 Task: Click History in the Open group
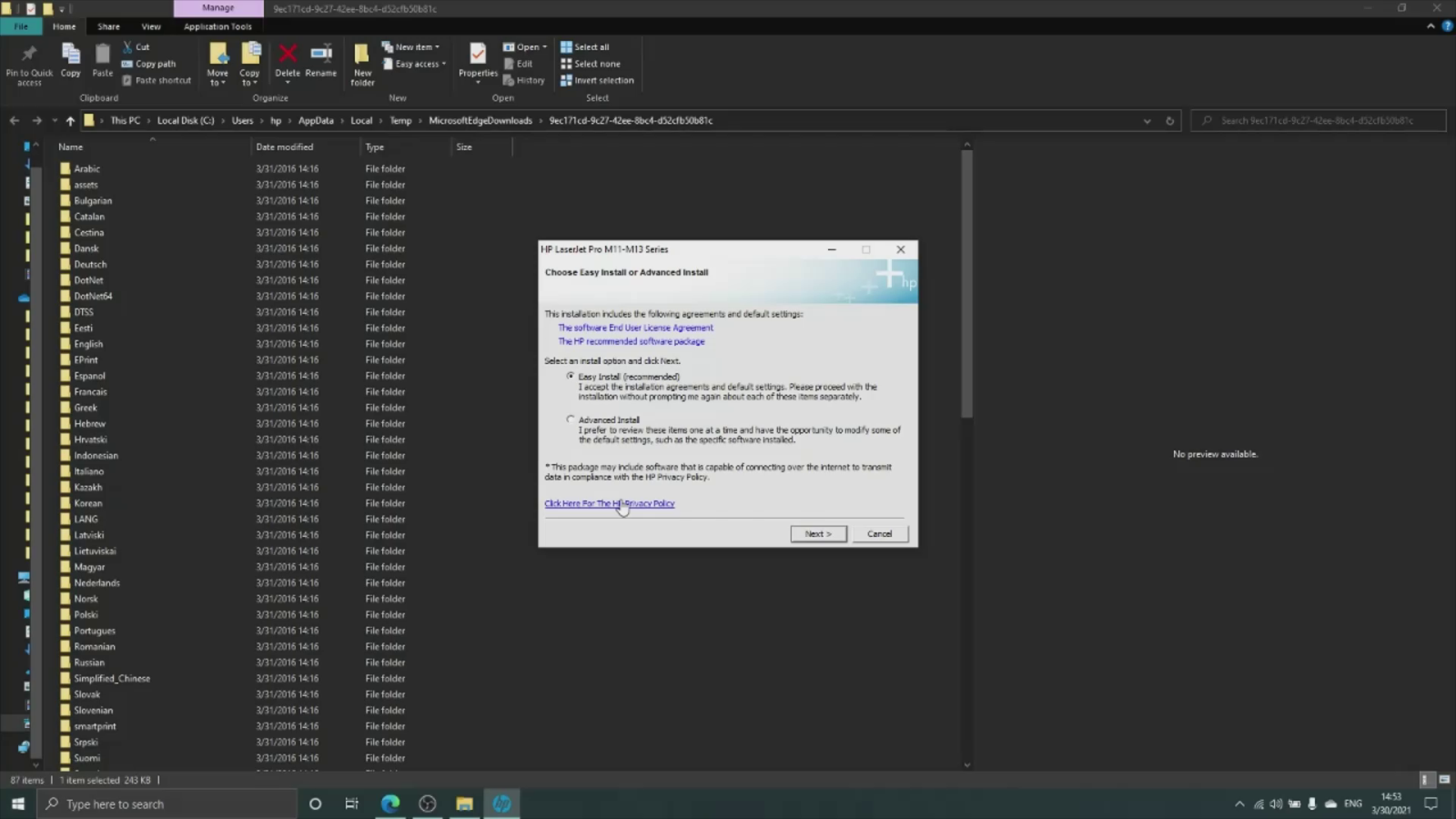524,80
